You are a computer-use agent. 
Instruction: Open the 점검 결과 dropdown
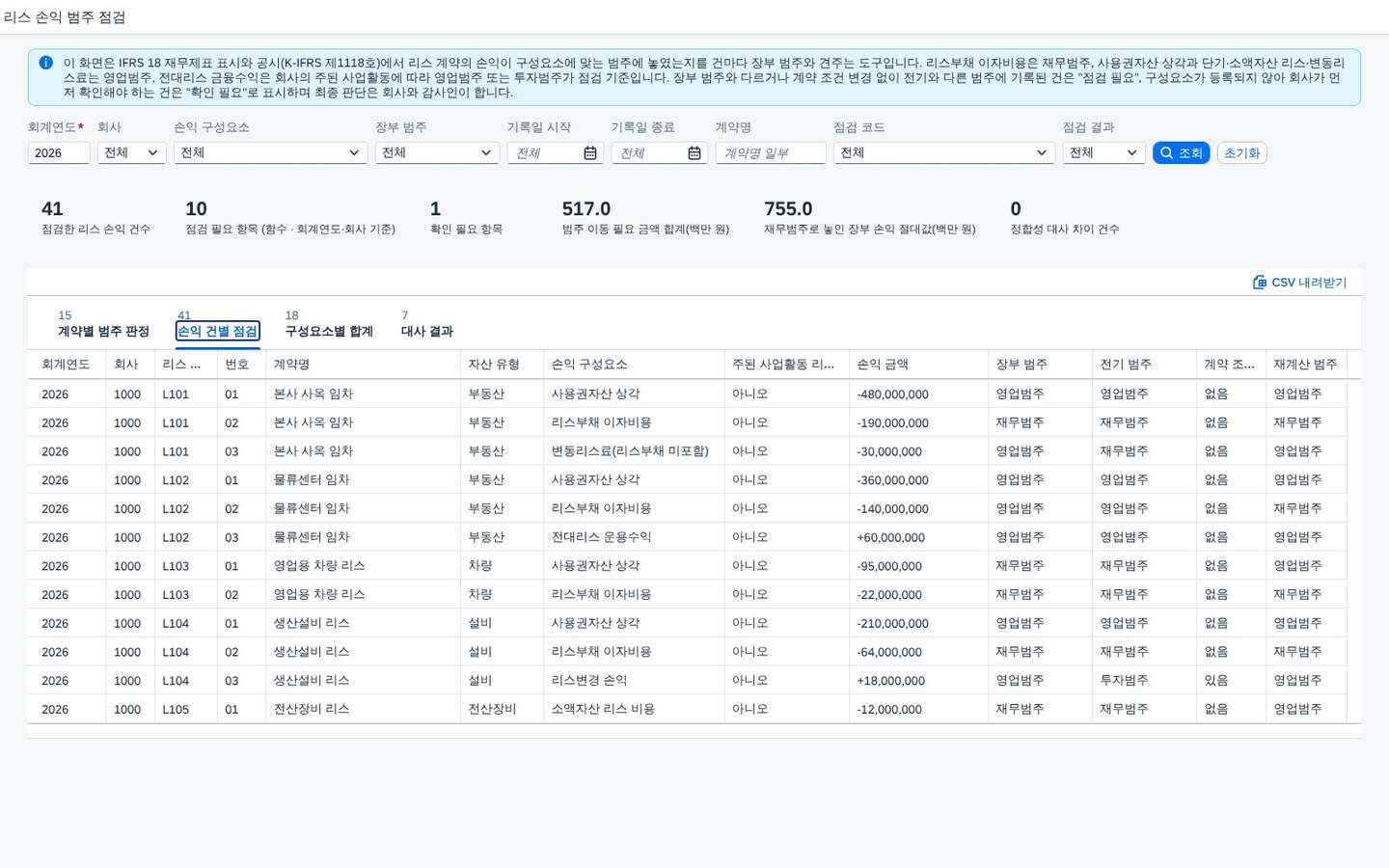click(1103, 153)
